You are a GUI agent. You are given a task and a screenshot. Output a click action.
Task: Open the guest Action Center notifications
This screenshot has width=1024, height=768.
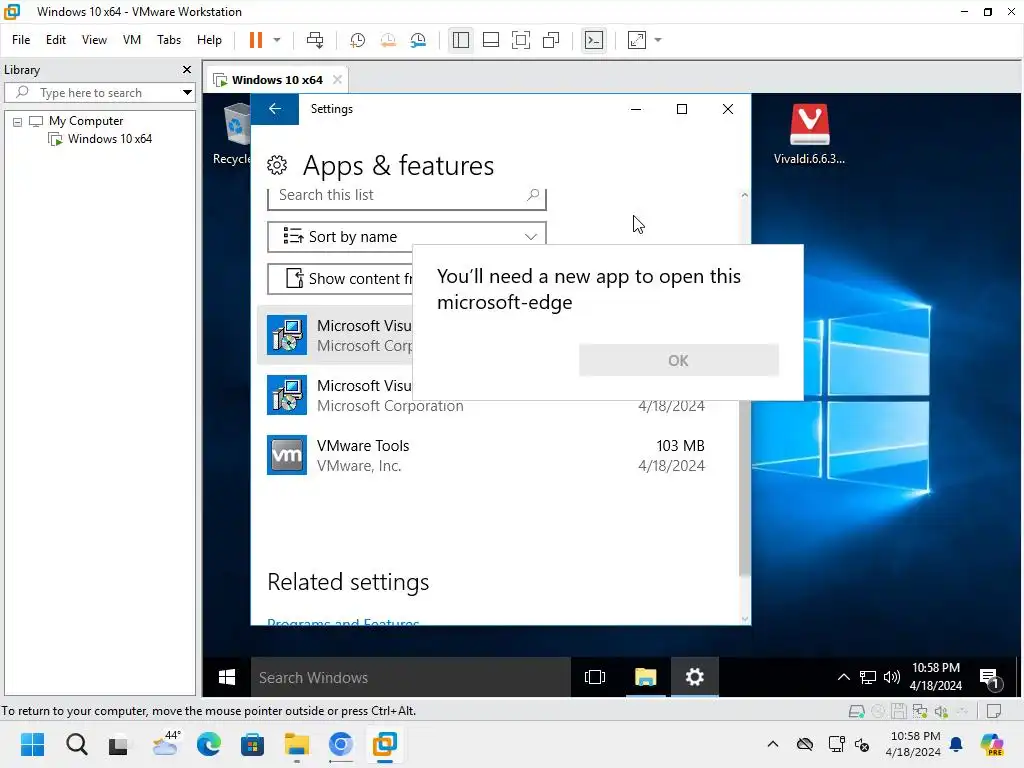[990, 679]
